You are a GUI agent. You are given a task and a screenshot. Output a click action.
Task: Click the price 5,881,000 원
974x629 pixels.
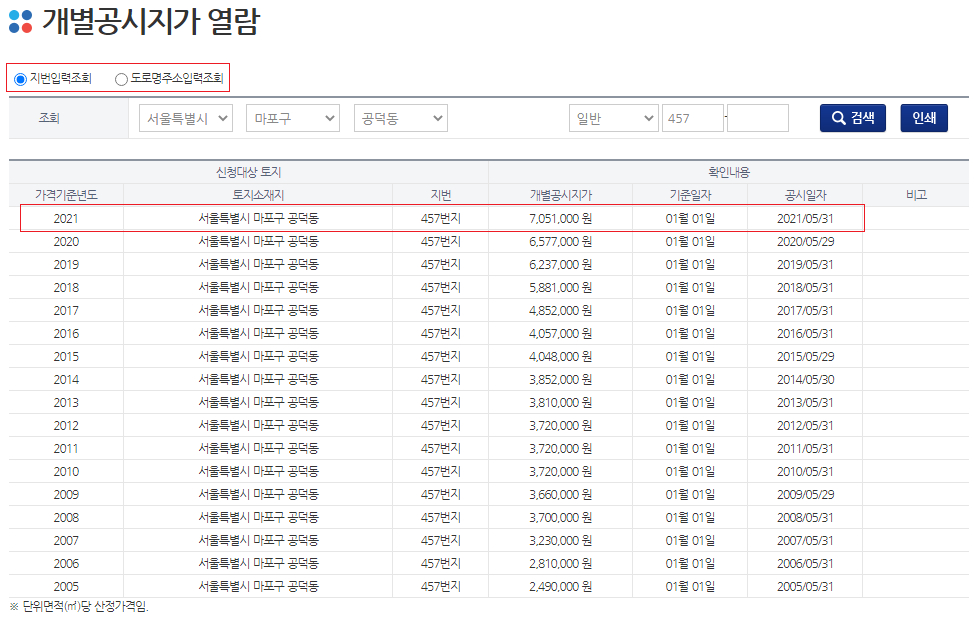click(560, 287)
